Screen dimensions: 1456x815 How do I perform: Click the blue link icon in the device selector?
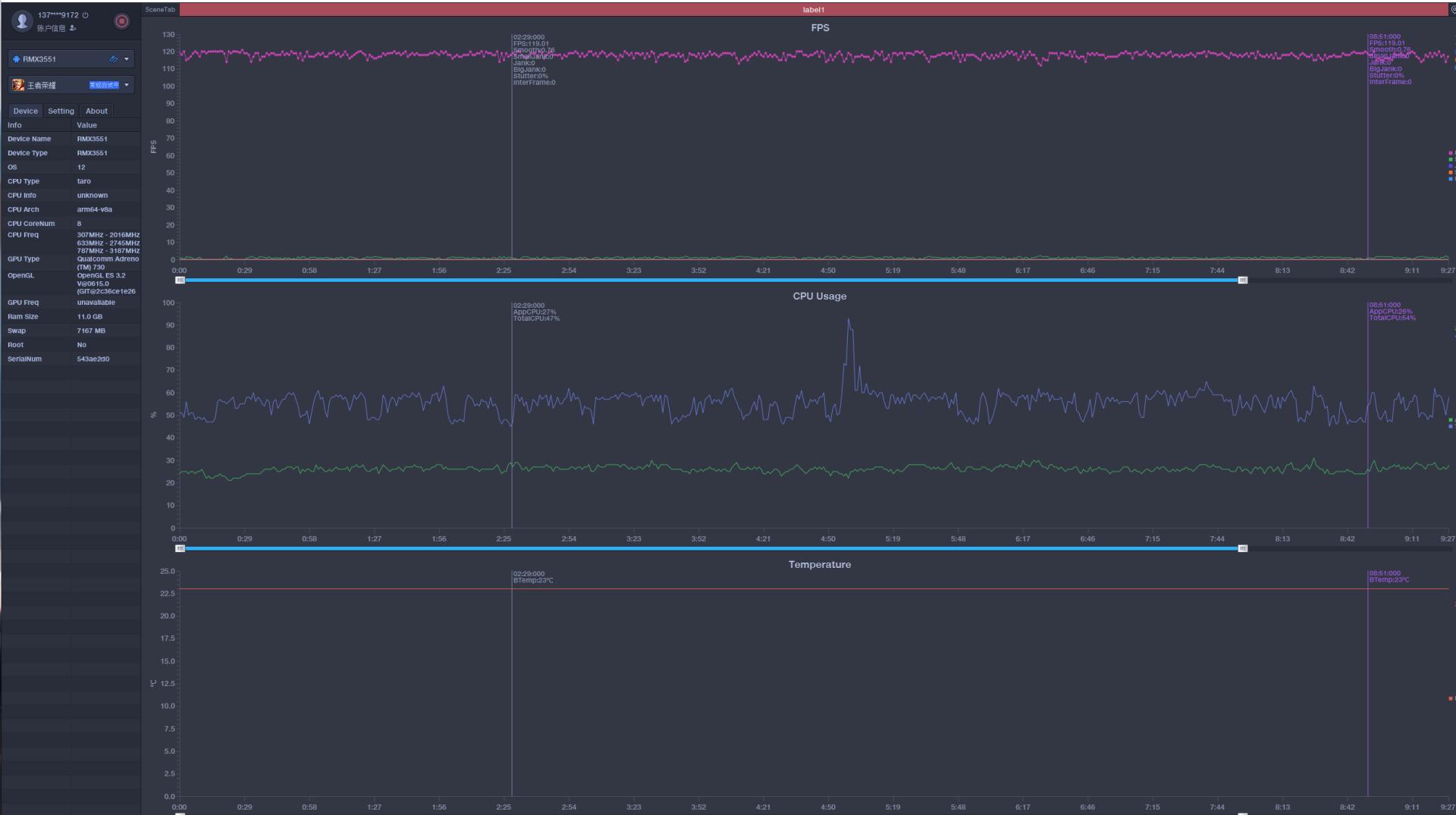[x=114, y=59]
